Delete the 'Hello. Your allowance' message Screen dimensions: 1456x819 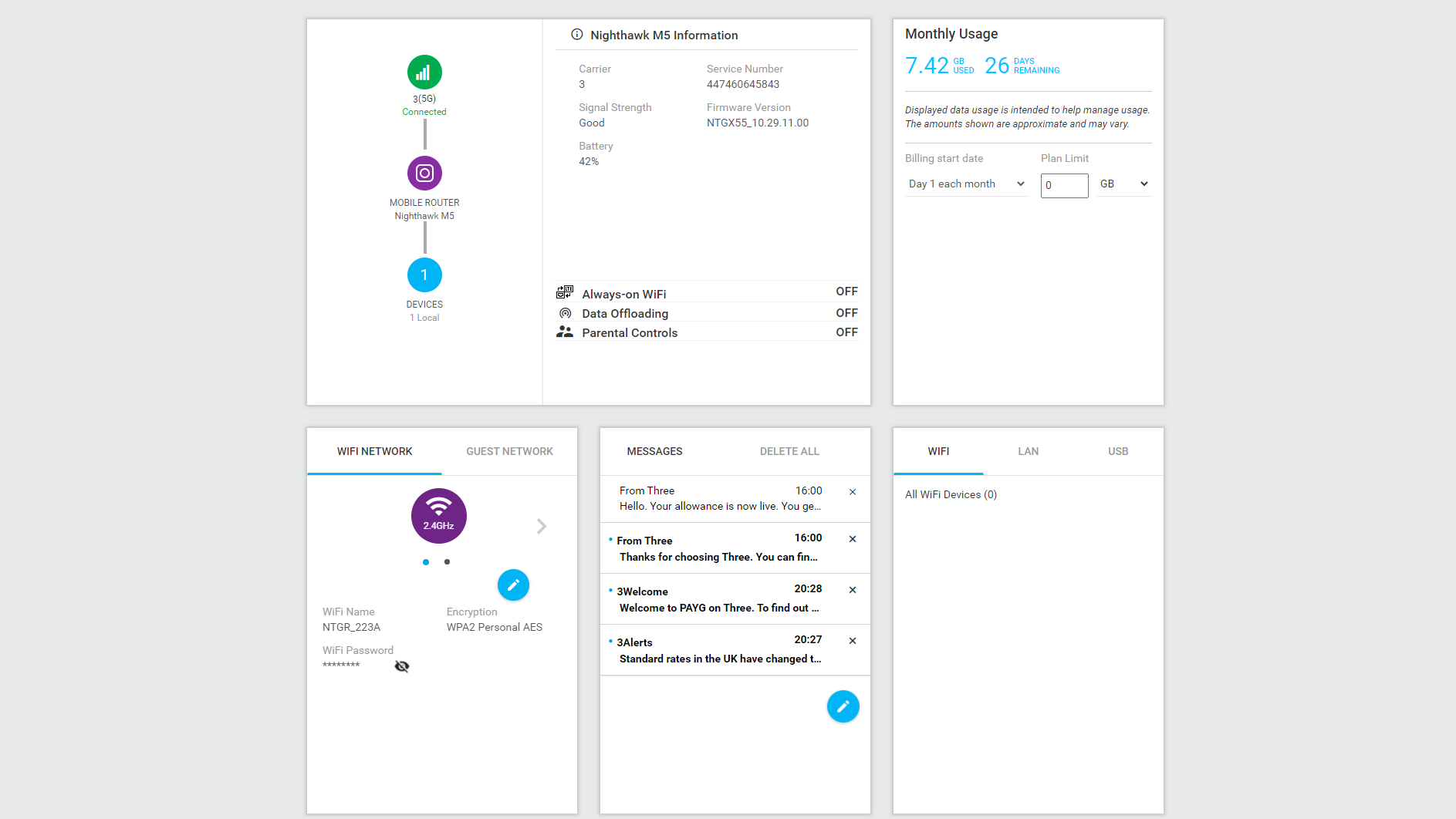pos(853,492)
